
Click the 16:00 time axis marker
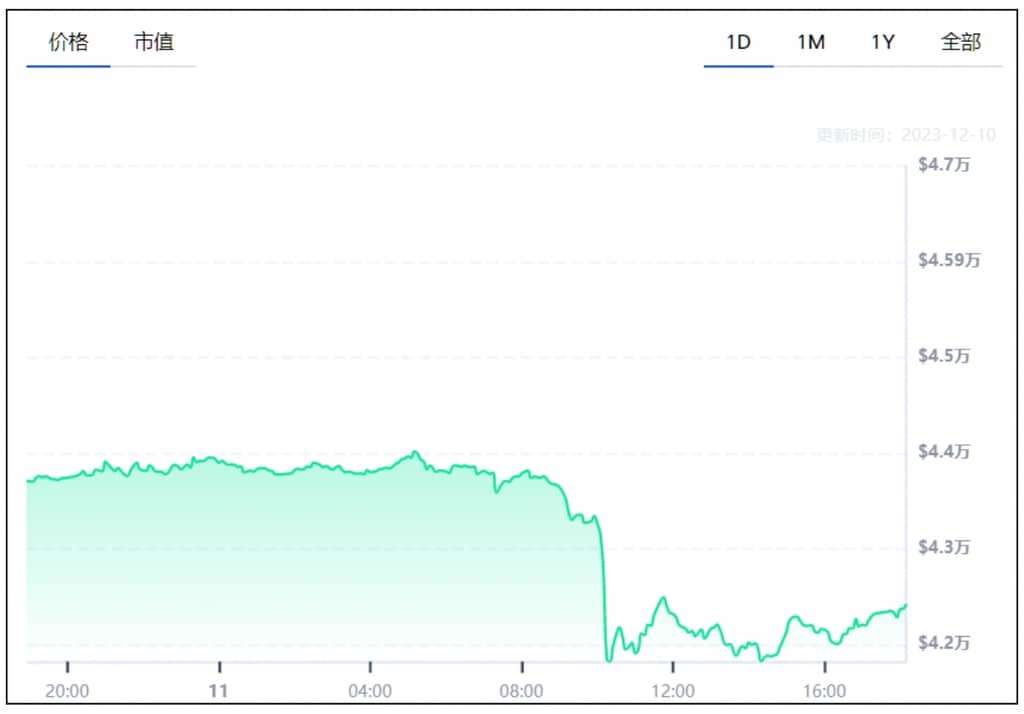(824, 691)
